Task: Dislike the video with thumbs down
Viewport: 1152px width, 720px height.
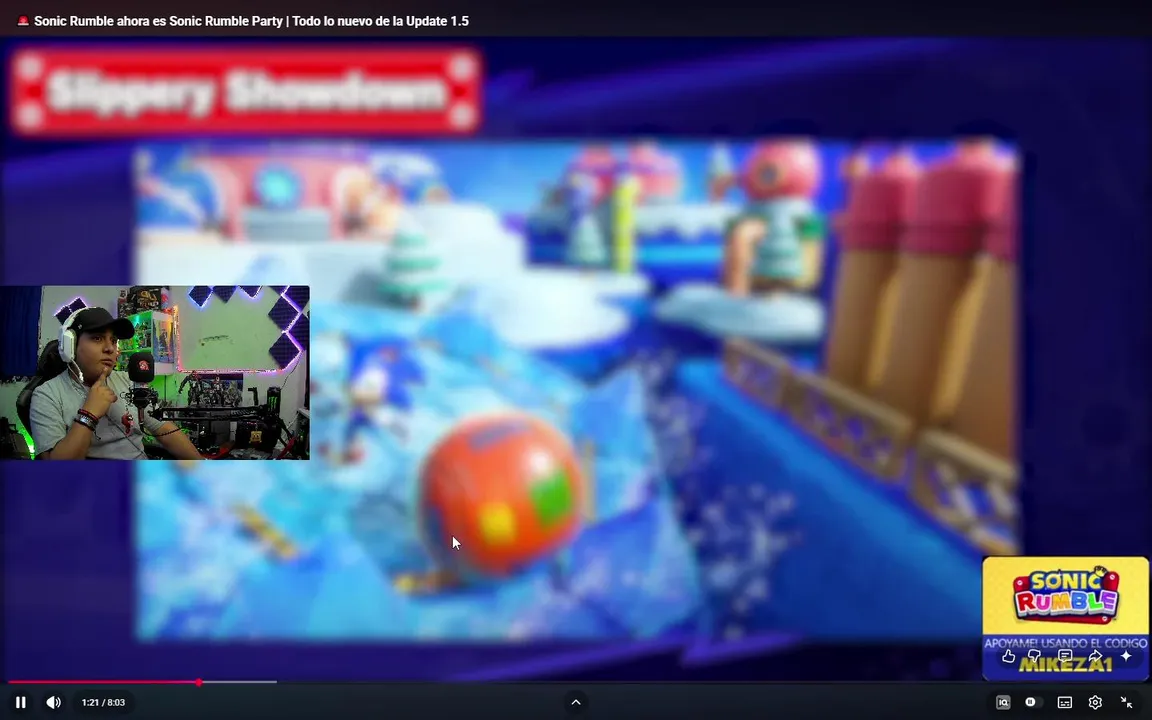Action: [1034, 656]
